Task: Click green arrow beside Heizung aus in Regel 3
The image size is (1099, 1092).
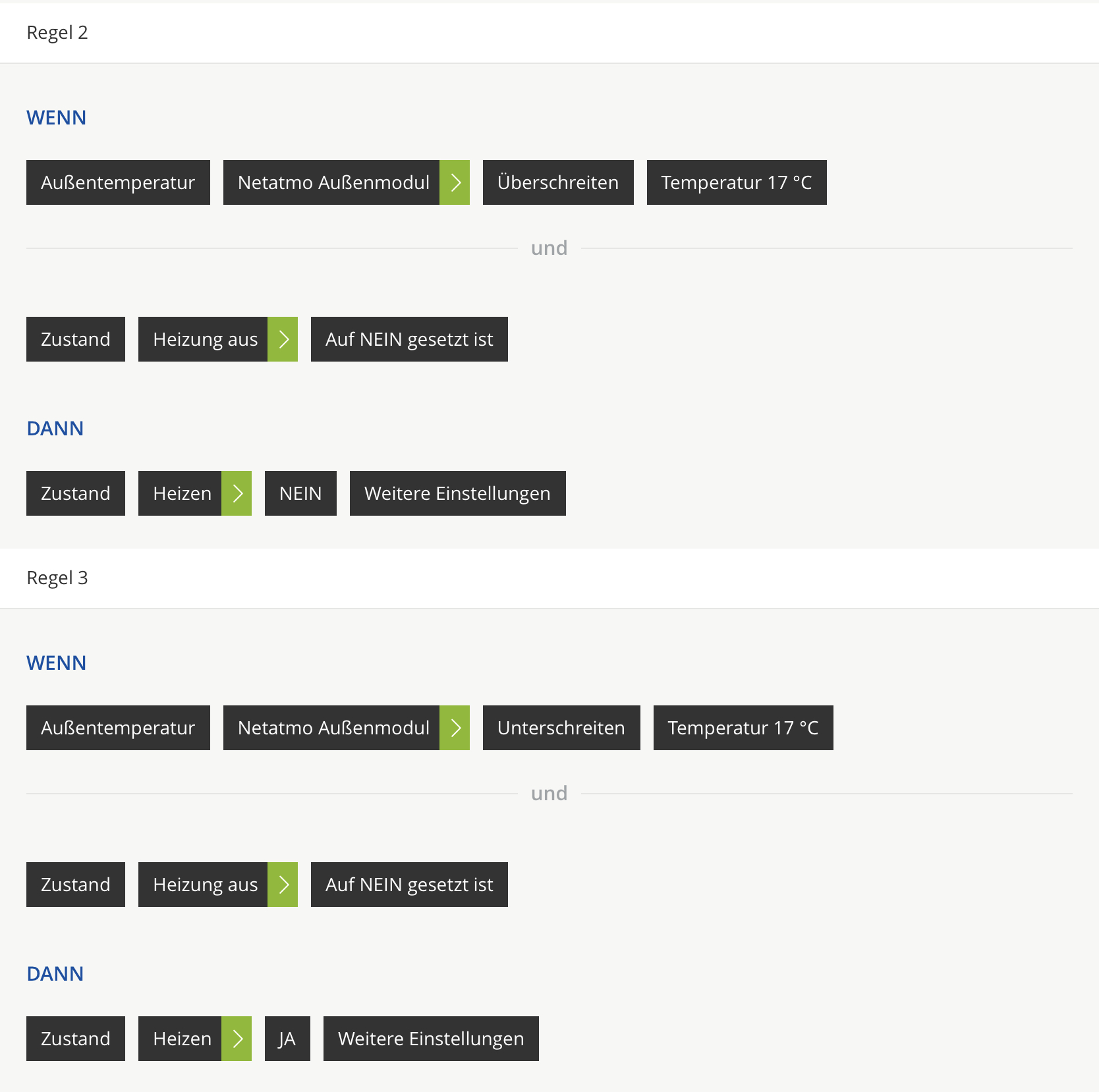Action: 283,885
